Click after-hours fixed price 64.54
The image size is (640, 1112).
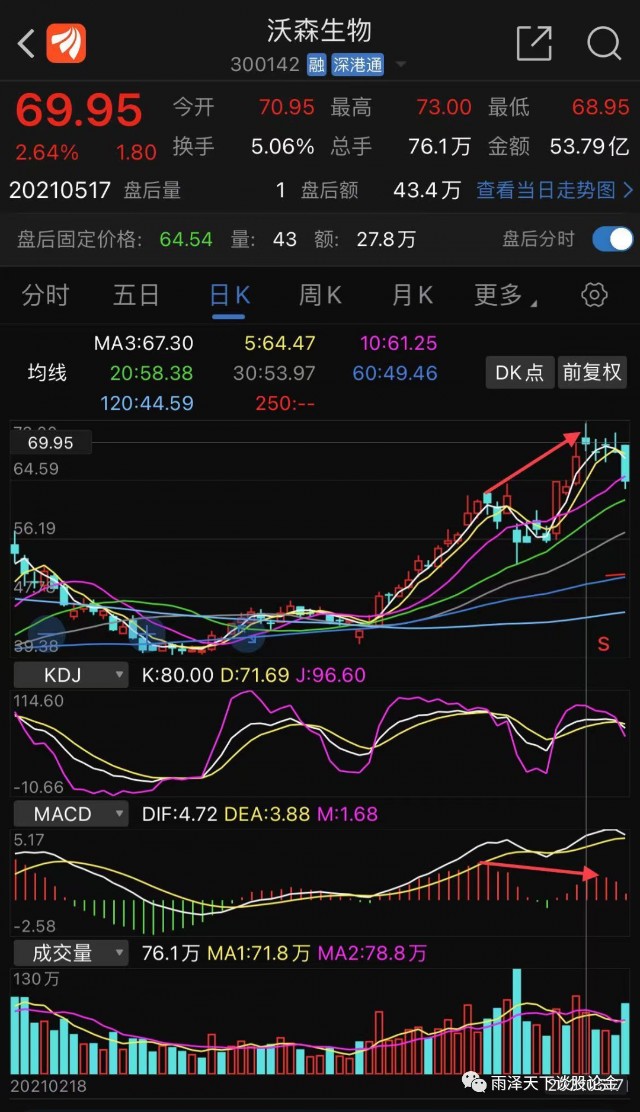[x=186, y=239]
